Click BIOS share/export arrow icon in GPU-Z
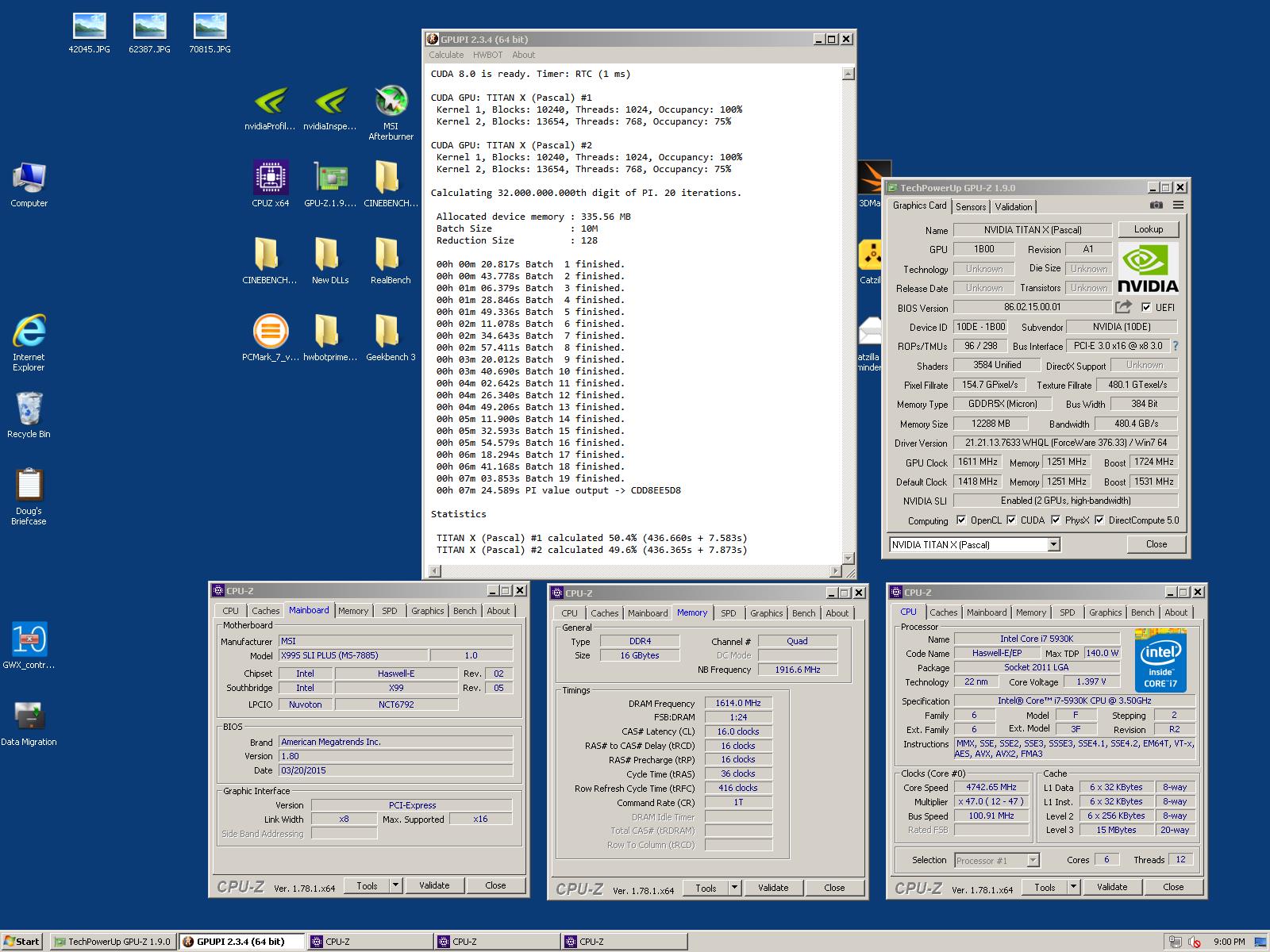Viewport: 1270px width, 952px height. coord(1123,307)
